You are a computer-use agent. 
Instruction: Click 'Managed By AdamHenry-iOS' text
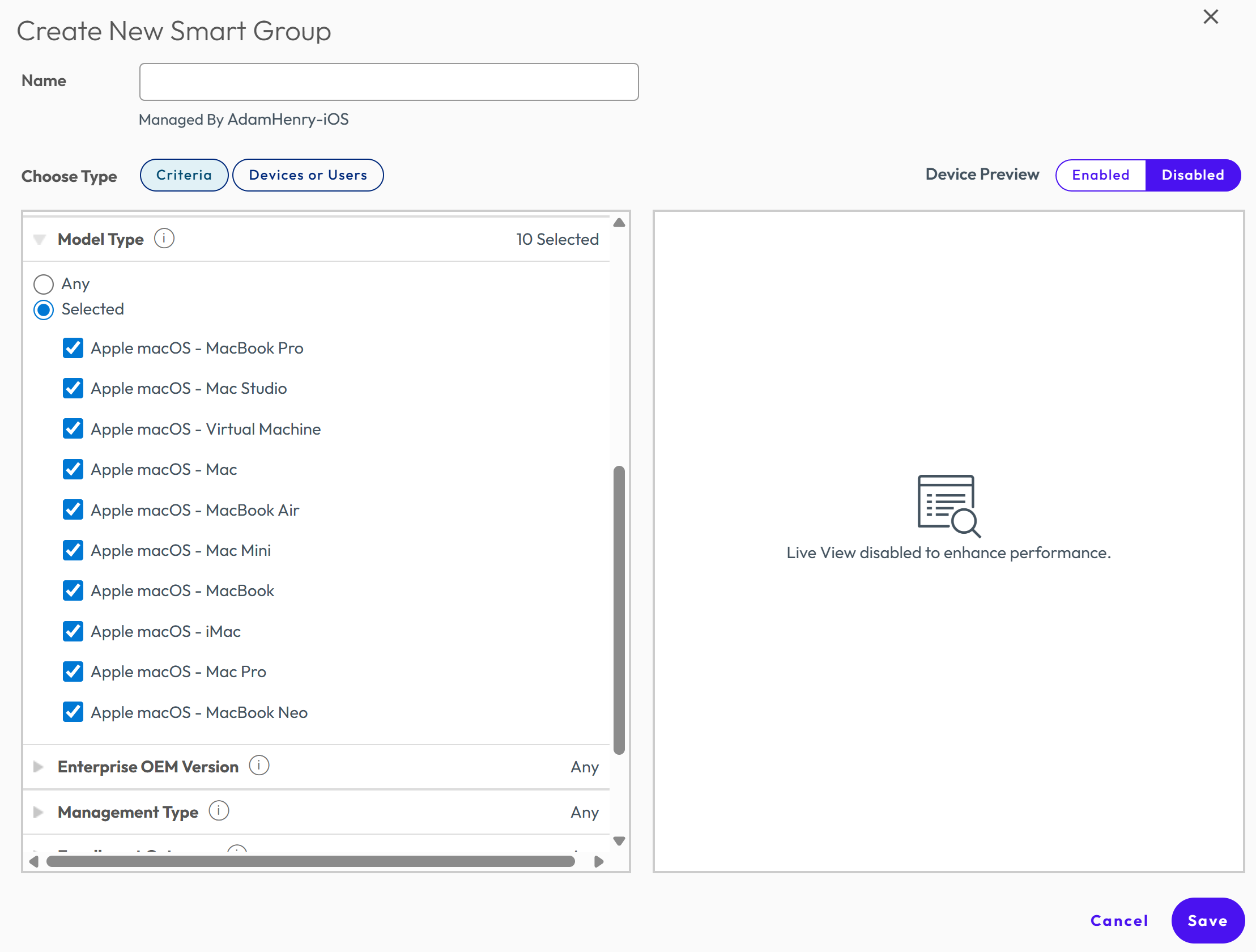tap(244, 120)
